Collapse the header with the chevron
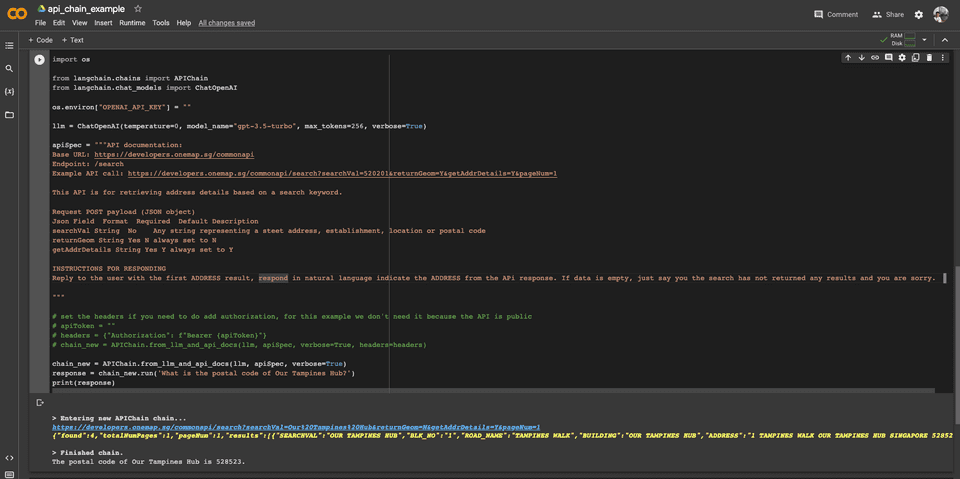Screen dimensions: 960x479 946,40
